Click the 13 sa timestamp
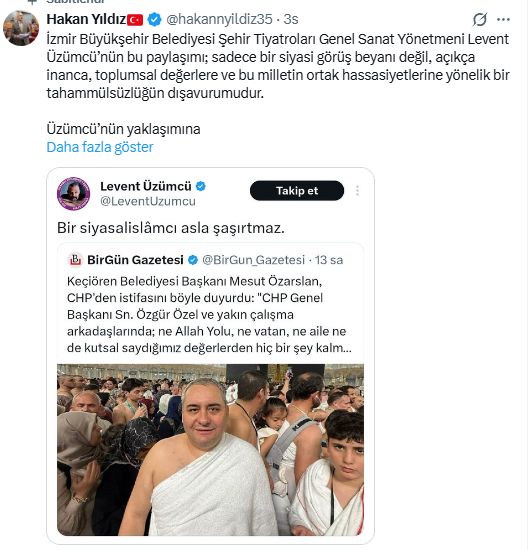 pos(329,260)
